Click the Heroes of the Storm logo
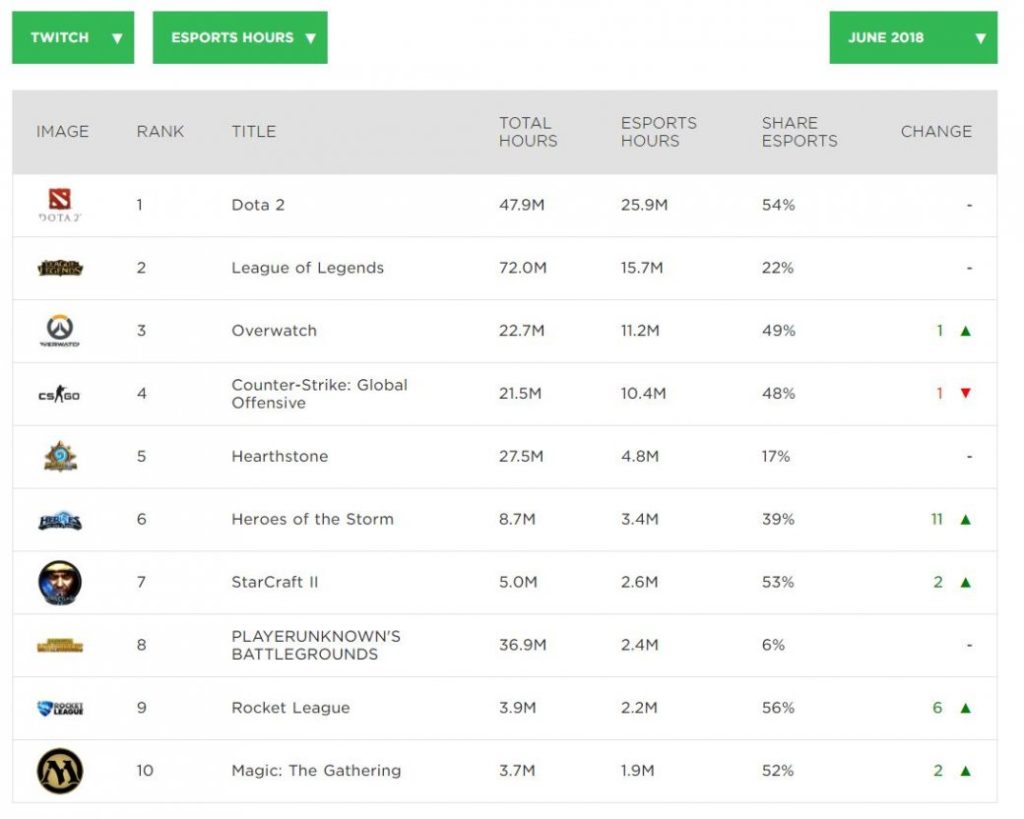The image size is (1024, 819). 60,520
